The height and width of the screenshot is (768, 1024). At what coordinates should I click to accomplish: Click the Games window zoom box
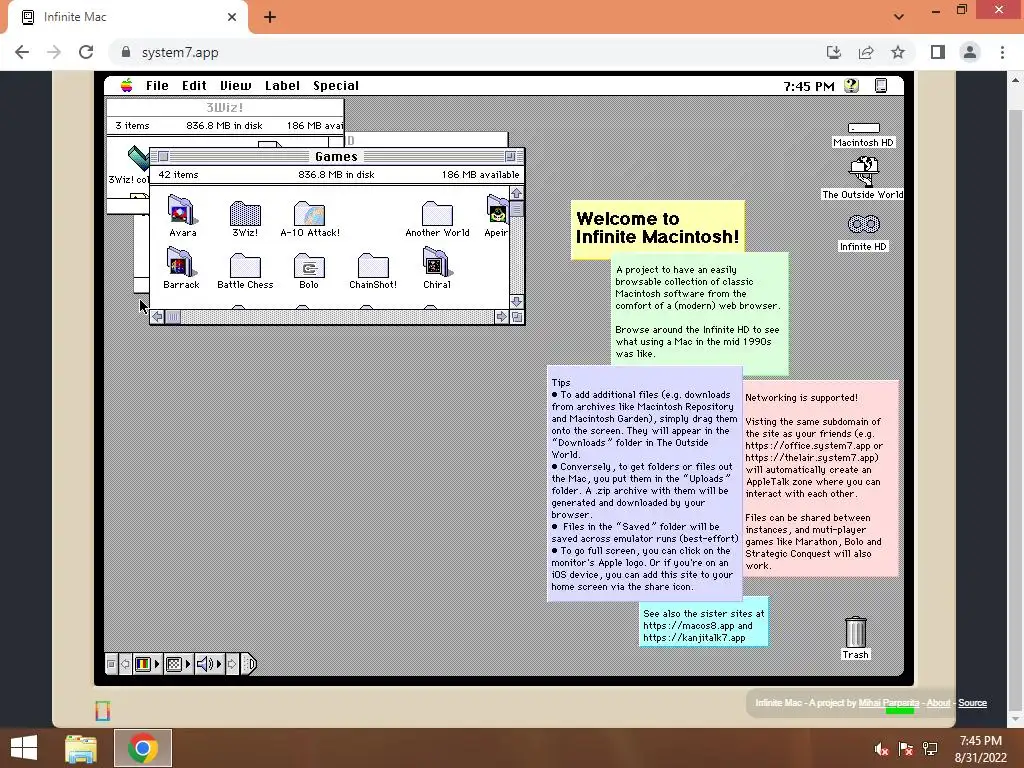click(510, 157)
